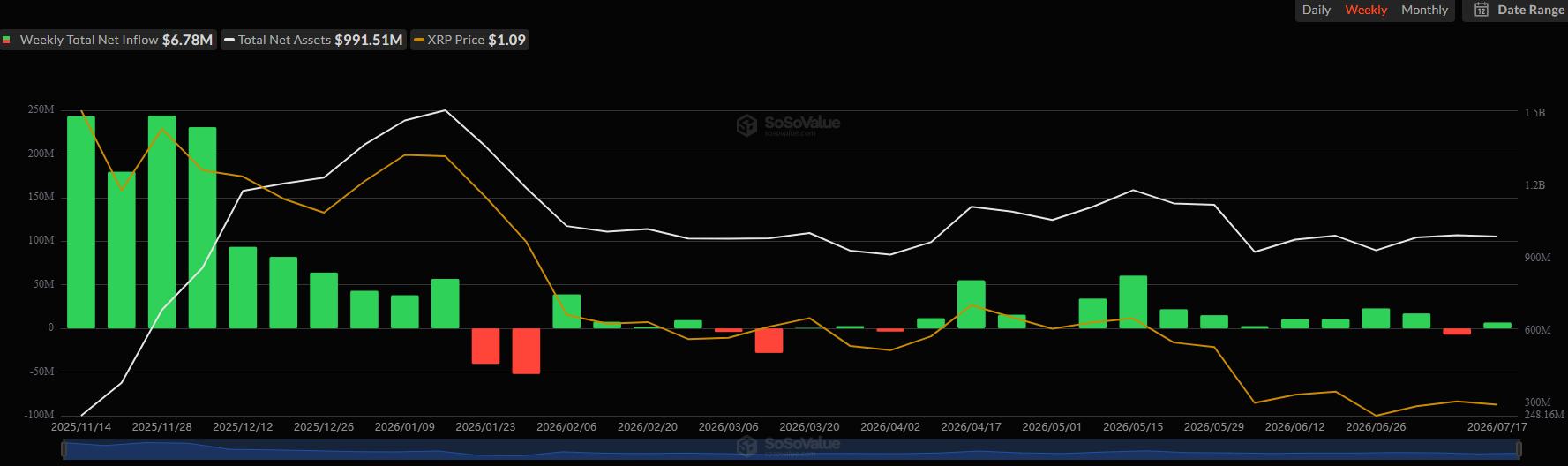Select the green bar above 2025/11/14
The height and width of the screenshot is (466, 1568).
[x=81, y=222]
